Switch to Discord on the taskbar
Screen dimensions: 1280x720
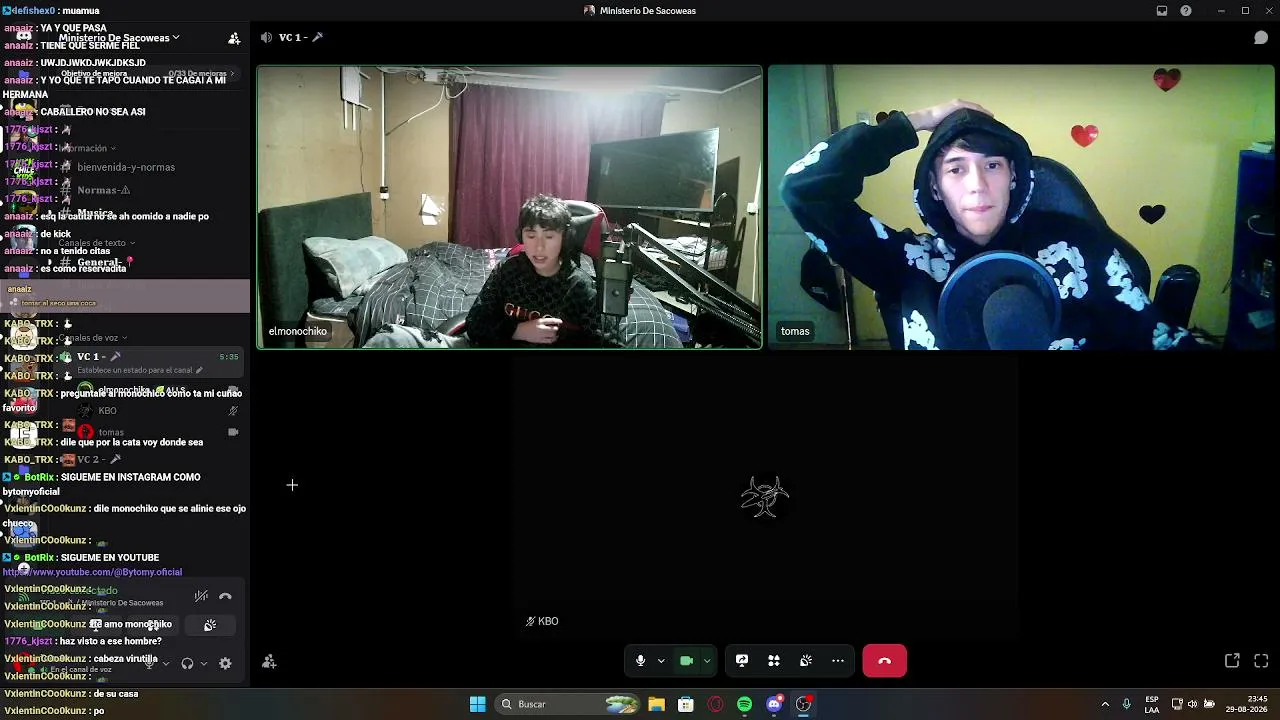(774, 704)
